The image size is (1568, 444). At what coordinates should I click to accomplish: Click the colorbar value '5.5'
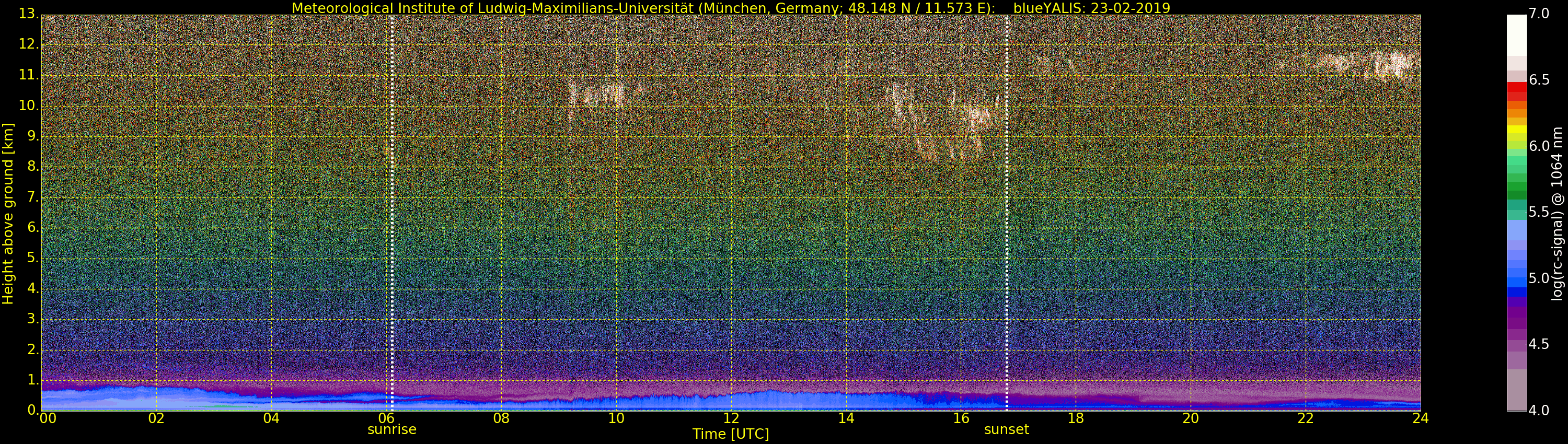pos(1539,212)
